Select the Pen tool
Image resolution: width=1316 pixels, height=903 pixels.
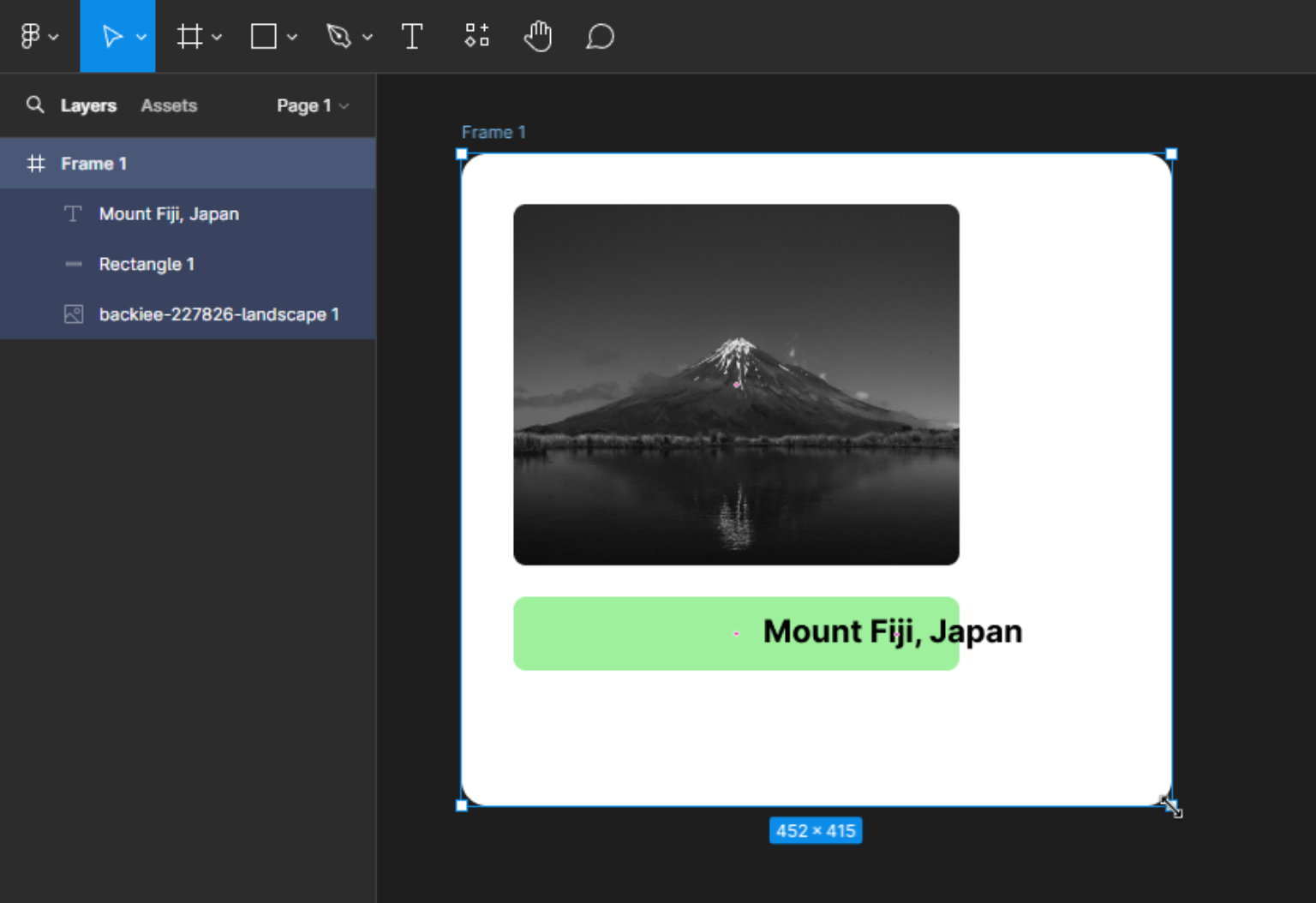[x=339, y=36]
